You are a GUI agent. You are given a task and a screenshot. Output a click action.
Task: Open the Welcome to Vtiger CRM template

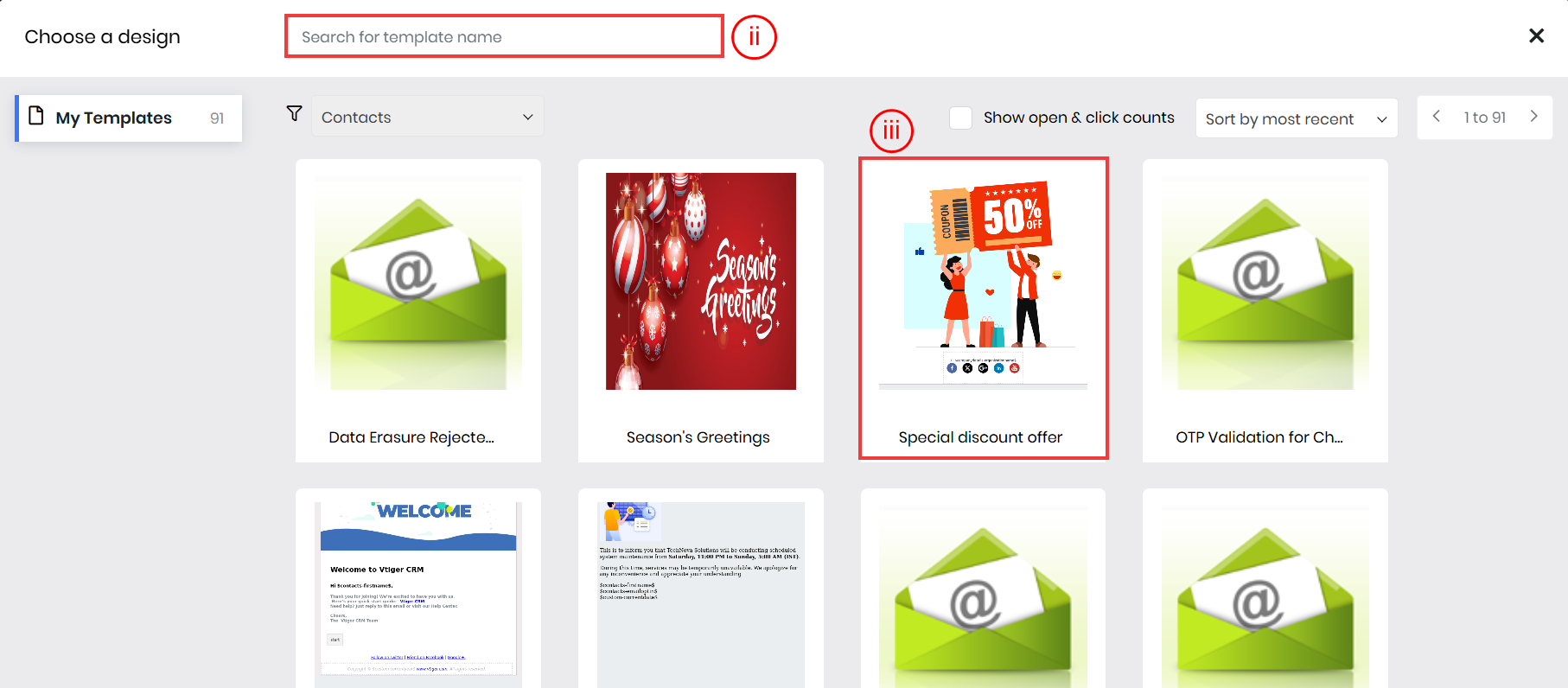click(418, 588)
